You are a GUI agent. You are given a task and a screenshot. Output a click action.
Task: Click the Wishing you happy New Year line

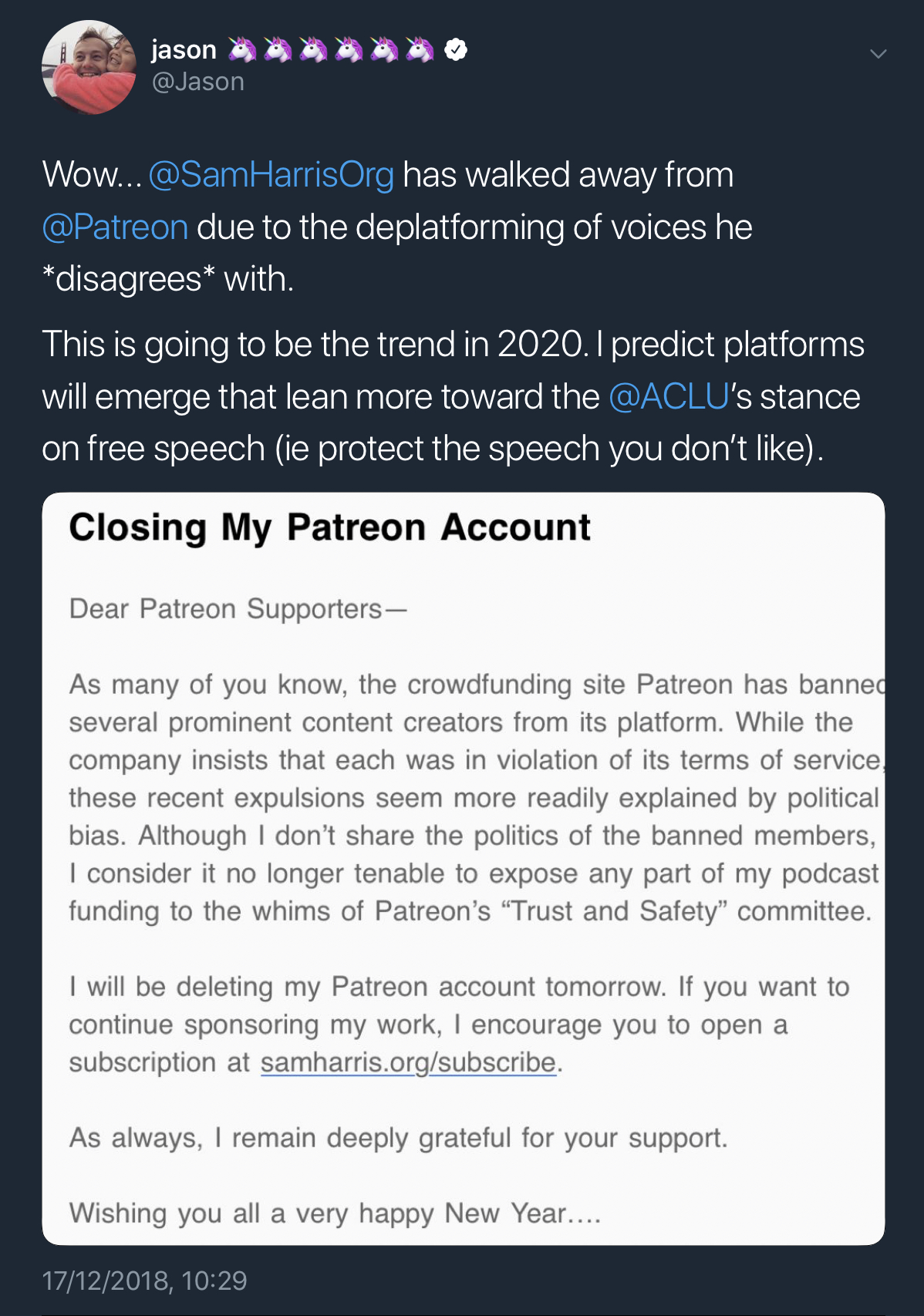point(335,1213)
